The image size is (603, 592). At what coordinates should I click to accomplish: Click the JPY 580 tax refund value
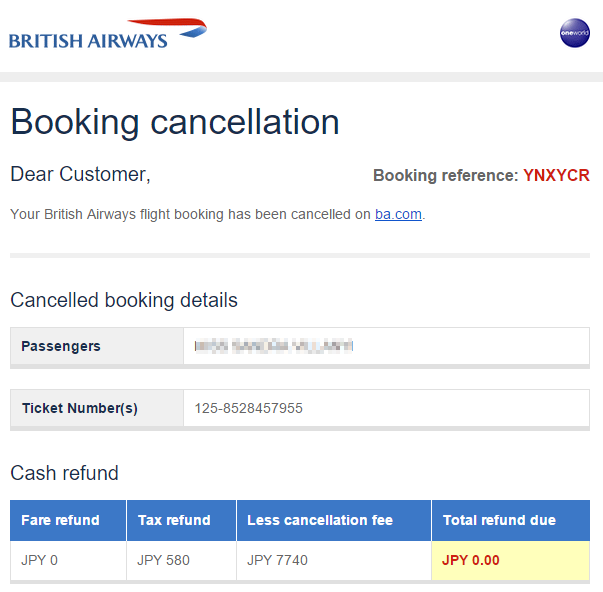pos(163,560)
